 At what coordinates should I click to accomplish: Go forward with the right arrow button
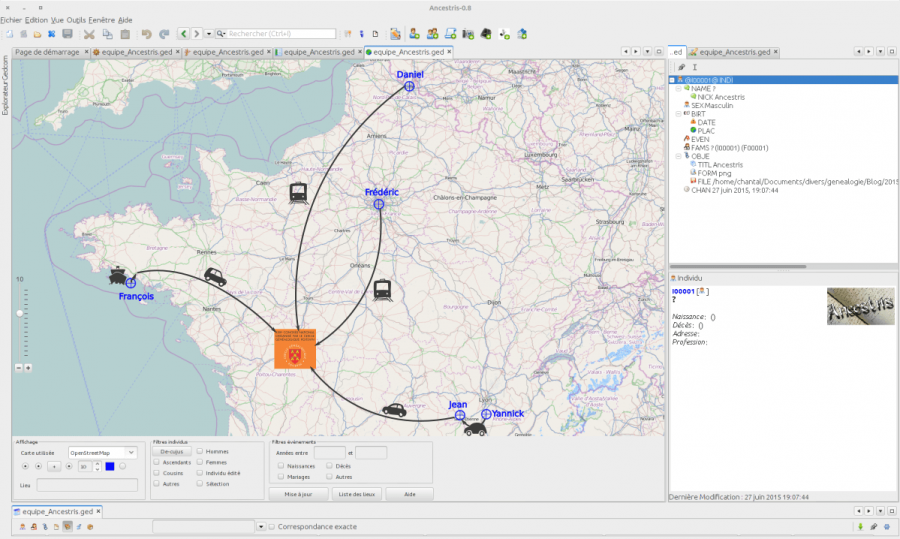click(x=197, y=34)
